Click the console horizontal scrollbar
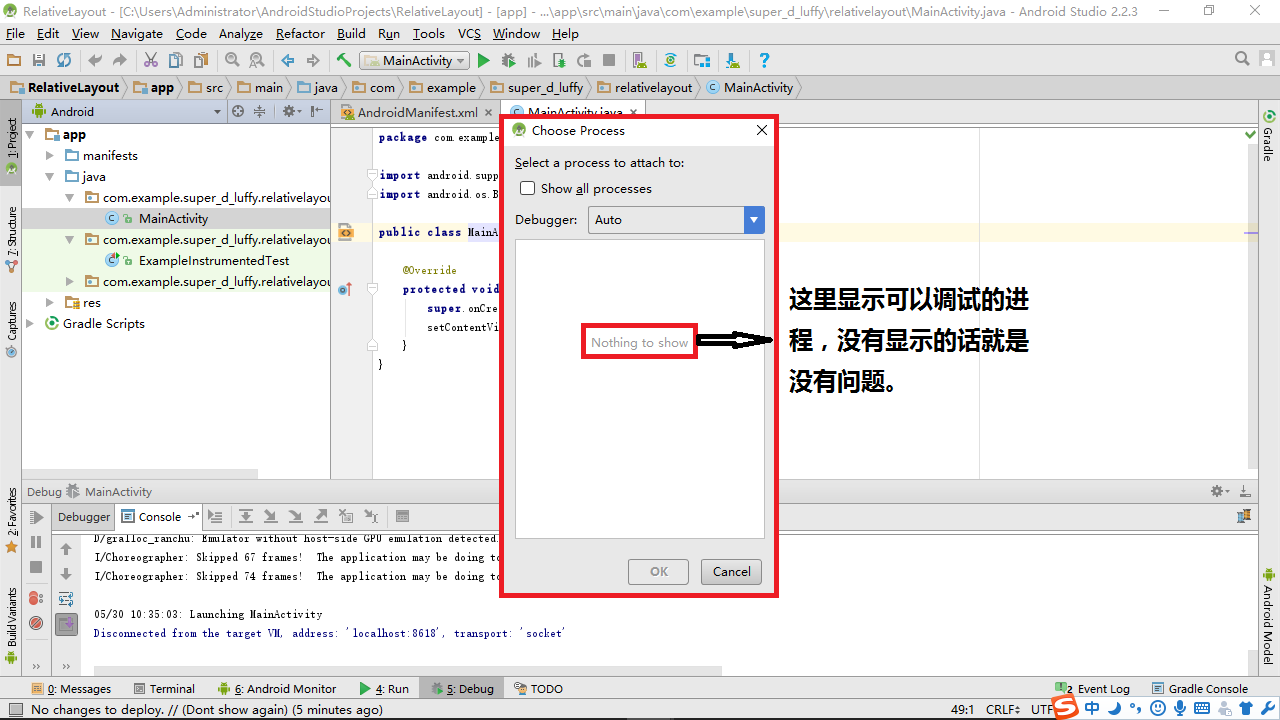1280x720 pixels. point(407,671)
